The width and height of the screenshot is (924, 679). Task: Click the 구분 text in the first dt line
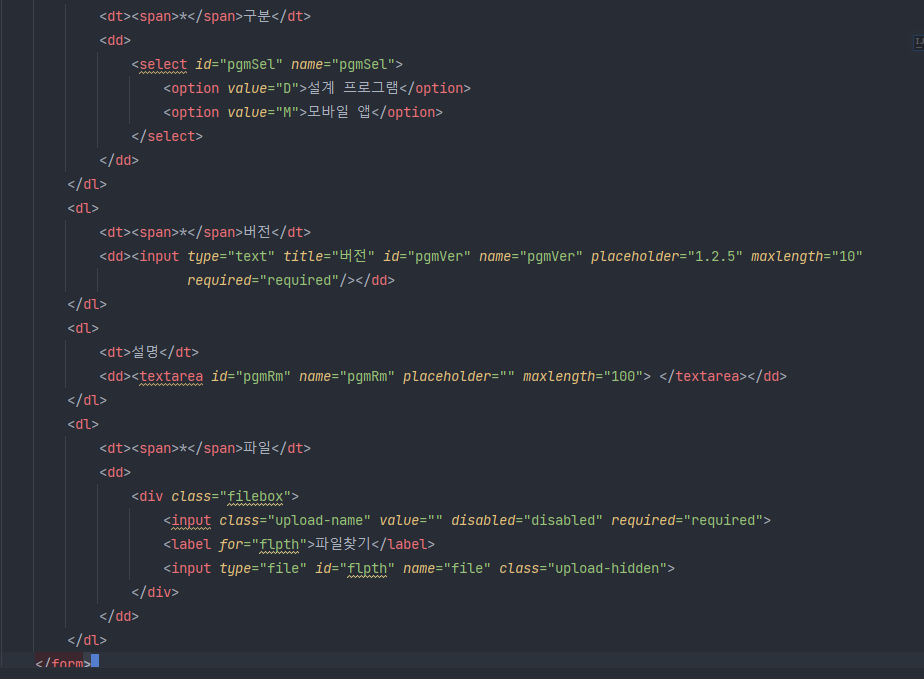(x=257, y=16)
